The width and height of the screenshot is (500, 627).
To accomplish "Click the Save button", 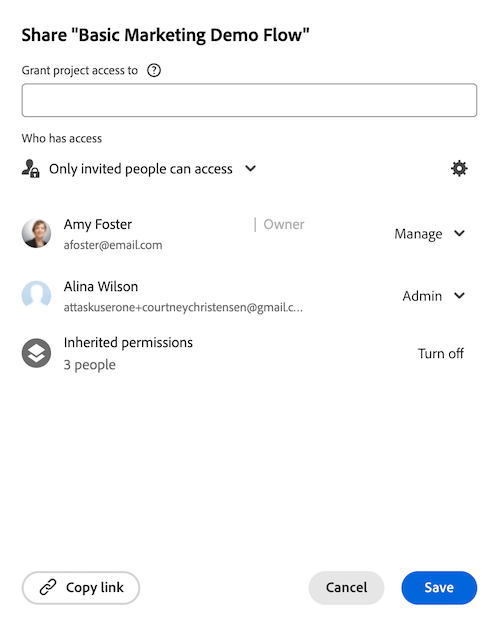I will 439,587.
